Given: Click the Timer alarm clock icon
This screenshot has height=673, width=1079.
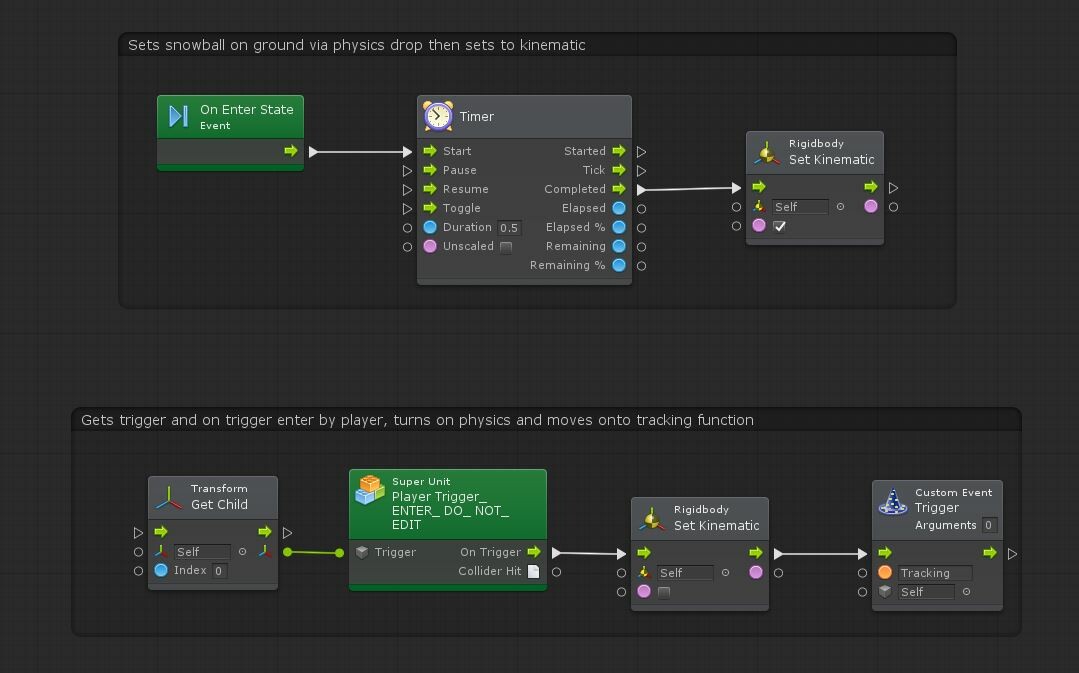Looking at the screenshot, I should click(x=438, y=116).
